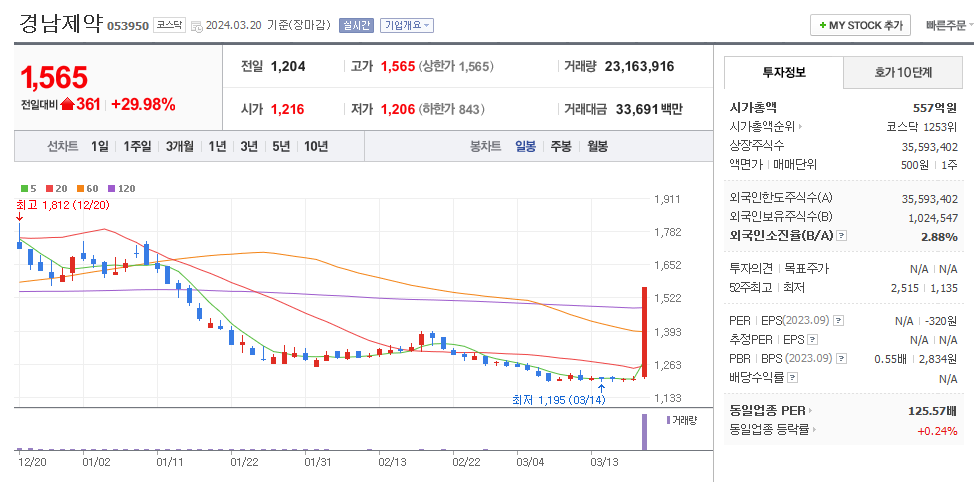The width and height of the screenshot is (979, 482).
Task: Click the 52주최고 최저 values 2,515 1,135
Action: coord(924,288)
